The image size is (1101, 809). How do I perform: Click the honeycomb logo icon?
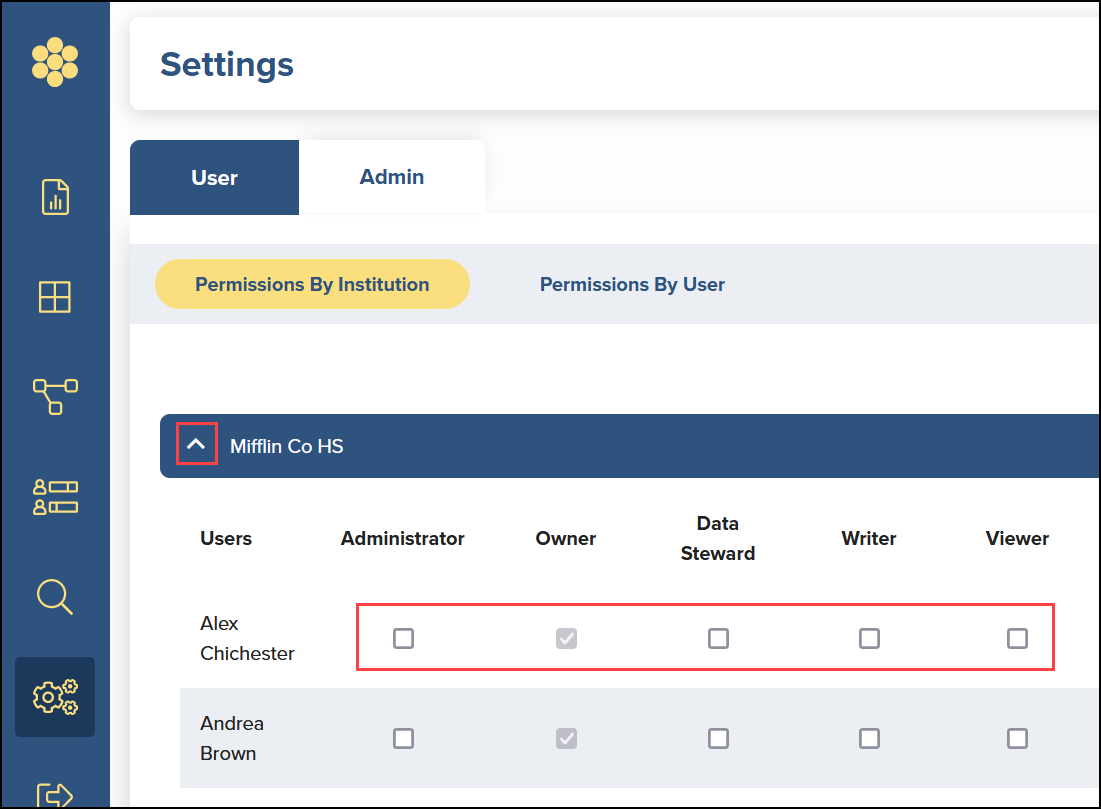coord(55,62)
